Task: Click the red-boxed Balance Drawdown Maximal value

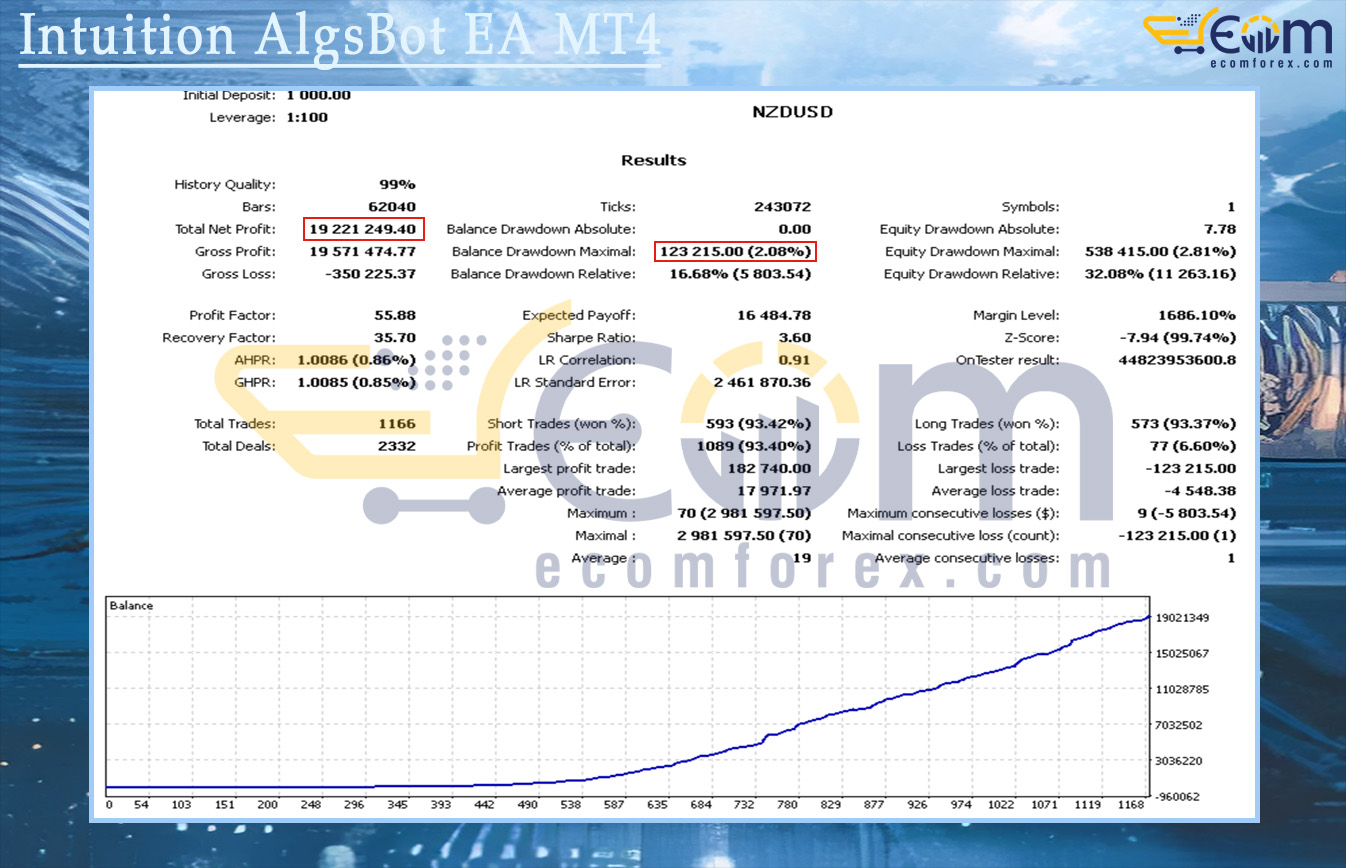Action: (x=735, y=252)
